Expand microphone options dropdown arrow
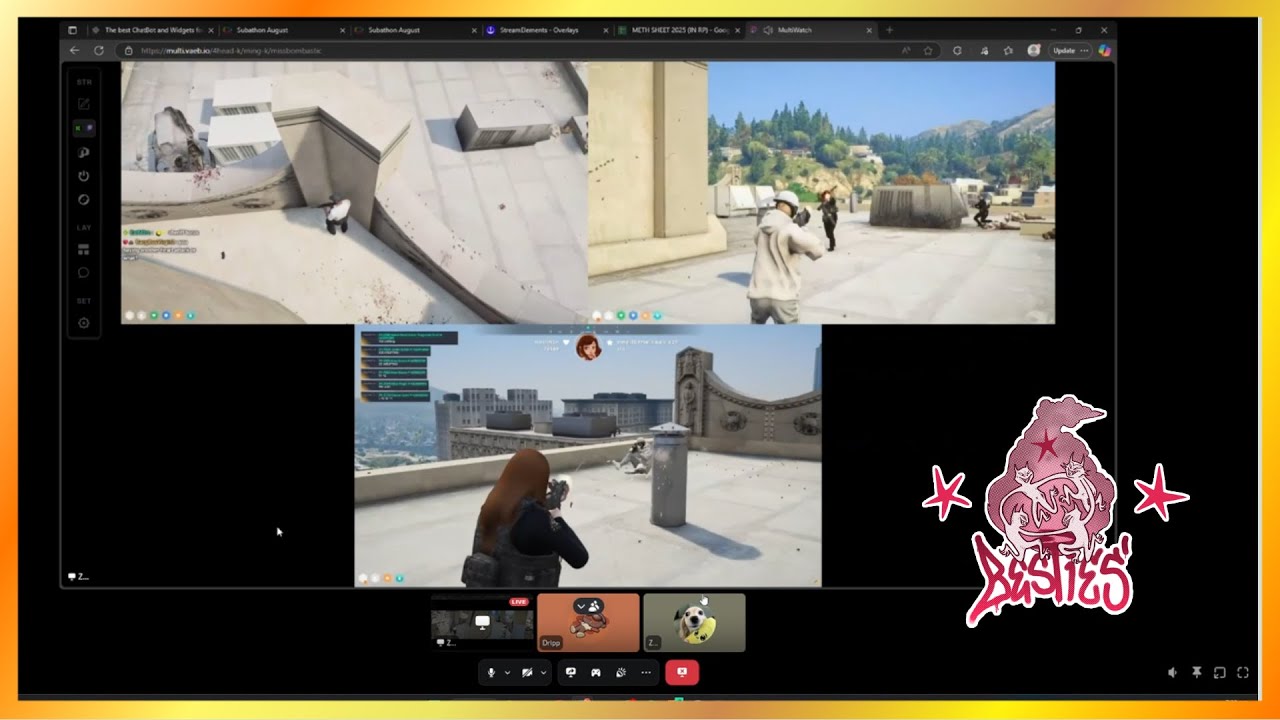This screenshot has width=1280, height=720. pos(507,673)
